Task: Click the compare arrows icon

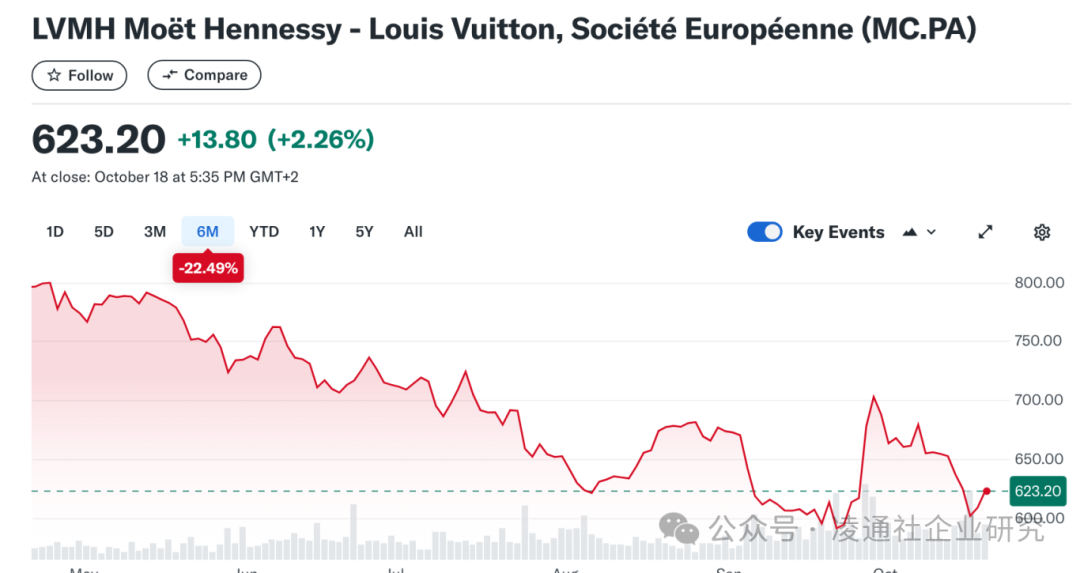Action: (170, 75)
